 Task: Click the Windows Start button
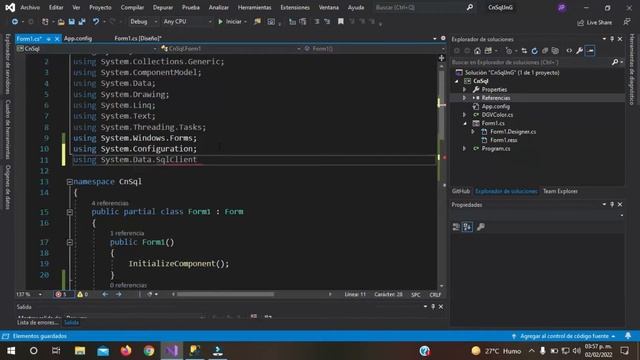coord(11,351)
